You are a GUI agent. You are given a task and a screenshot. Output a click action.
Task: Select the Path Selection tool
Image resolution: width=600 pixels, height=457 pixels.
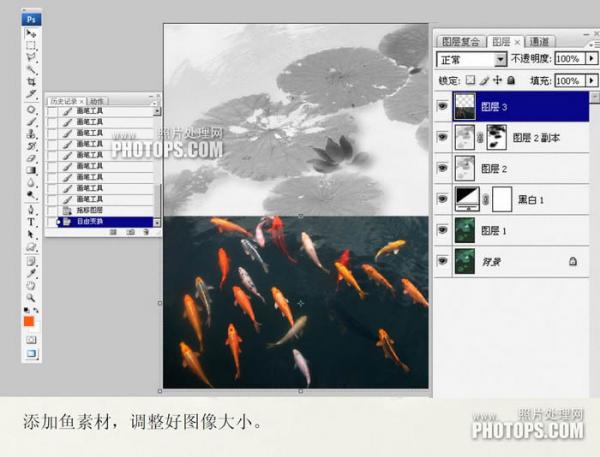click(x=31, y=234)
